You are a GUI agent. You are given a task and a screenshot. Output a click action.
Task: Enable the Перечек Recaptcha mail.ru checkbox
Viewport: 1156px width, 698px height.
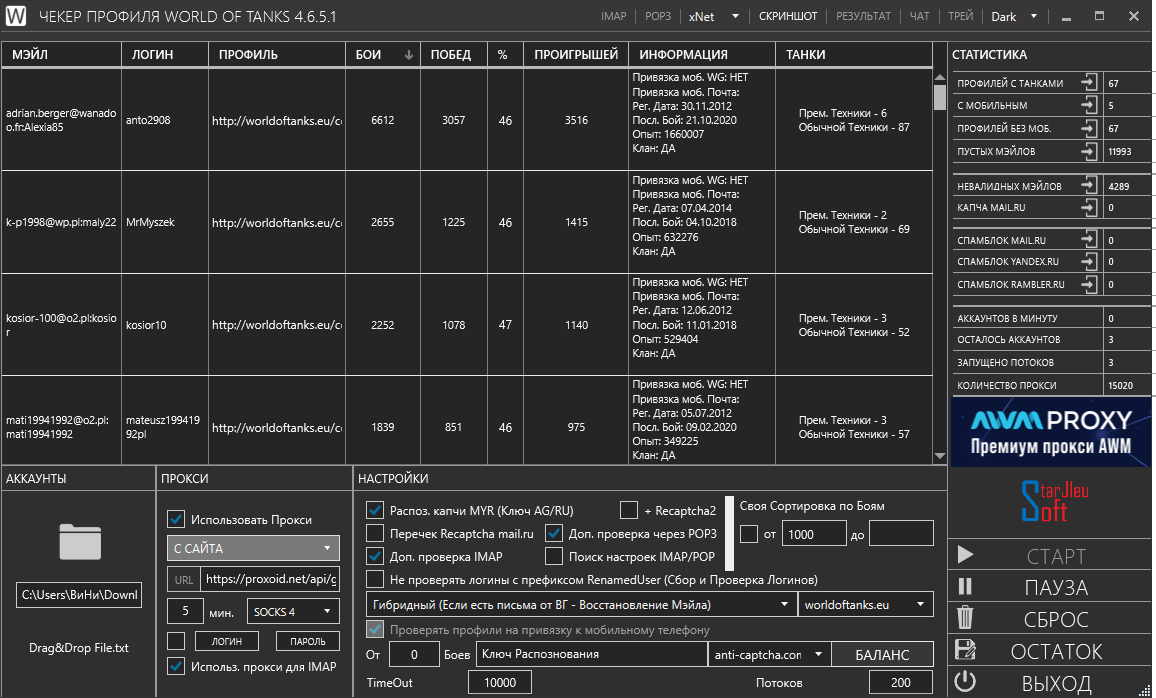coord(375,532)
